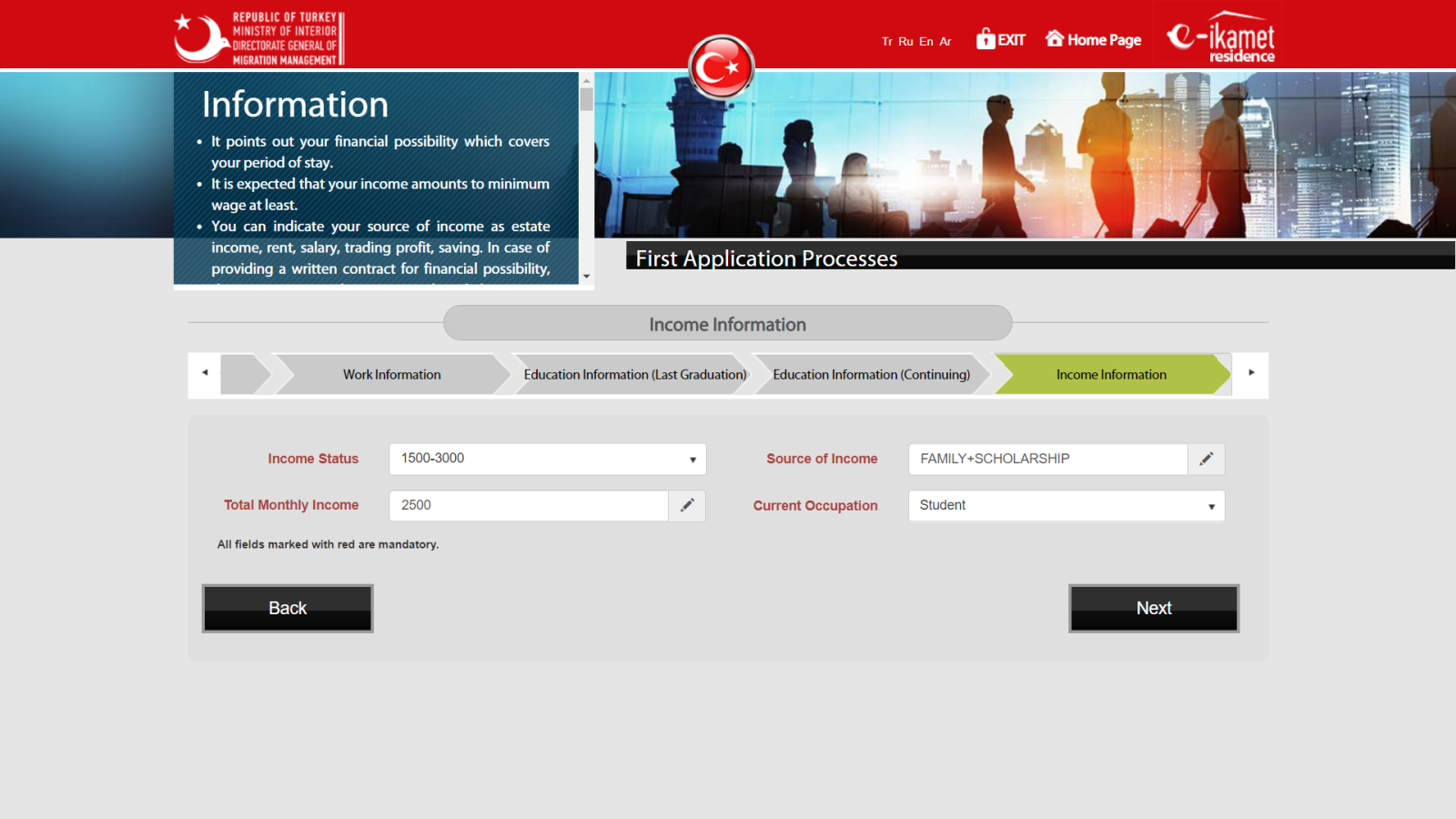Screen dimensions: 1456x819
Task: Click the Source of Income text field
Action: (x=1047, y=460)
